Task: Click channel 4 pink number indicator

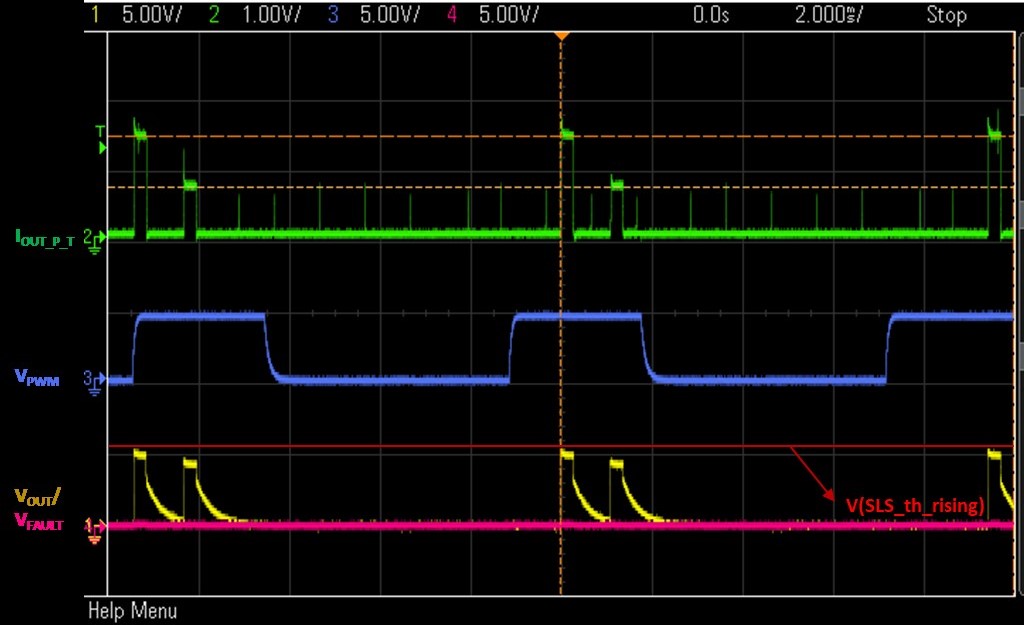Action: click(451, 15)
